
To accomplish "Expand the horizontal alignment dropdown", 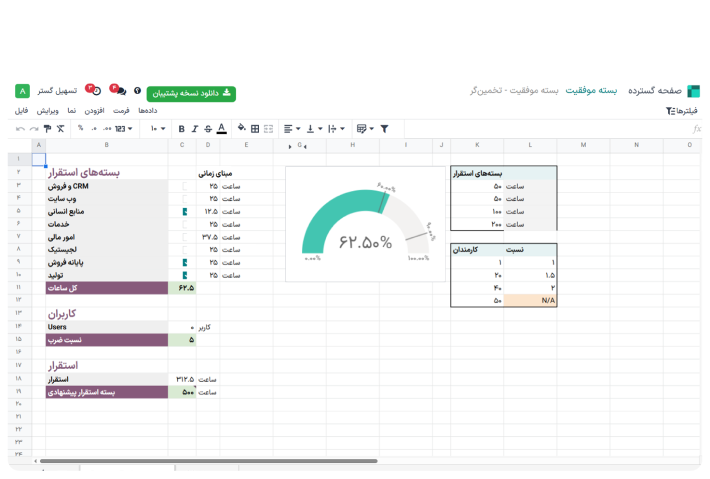I will [292, 129].
